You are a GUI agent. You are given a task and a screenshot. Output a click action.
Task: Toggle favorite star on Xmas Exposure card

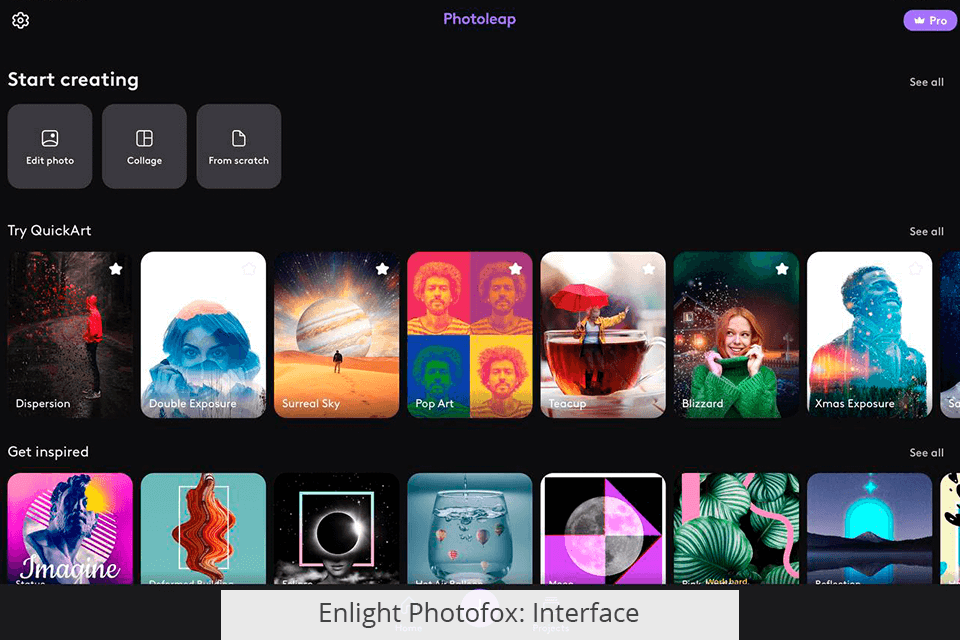click(915, 269)
